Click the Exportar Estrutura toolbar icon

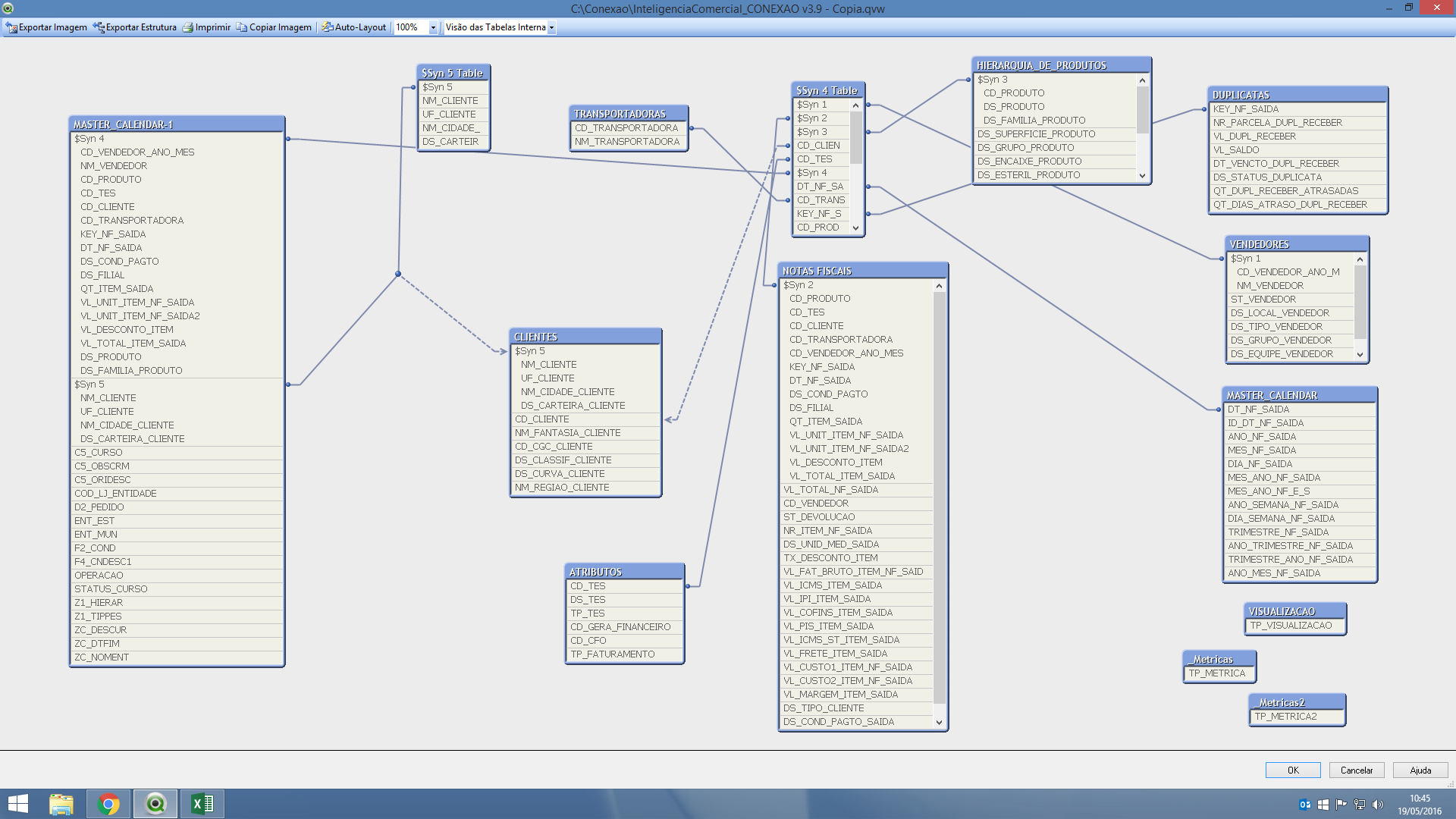pos(99,27)
